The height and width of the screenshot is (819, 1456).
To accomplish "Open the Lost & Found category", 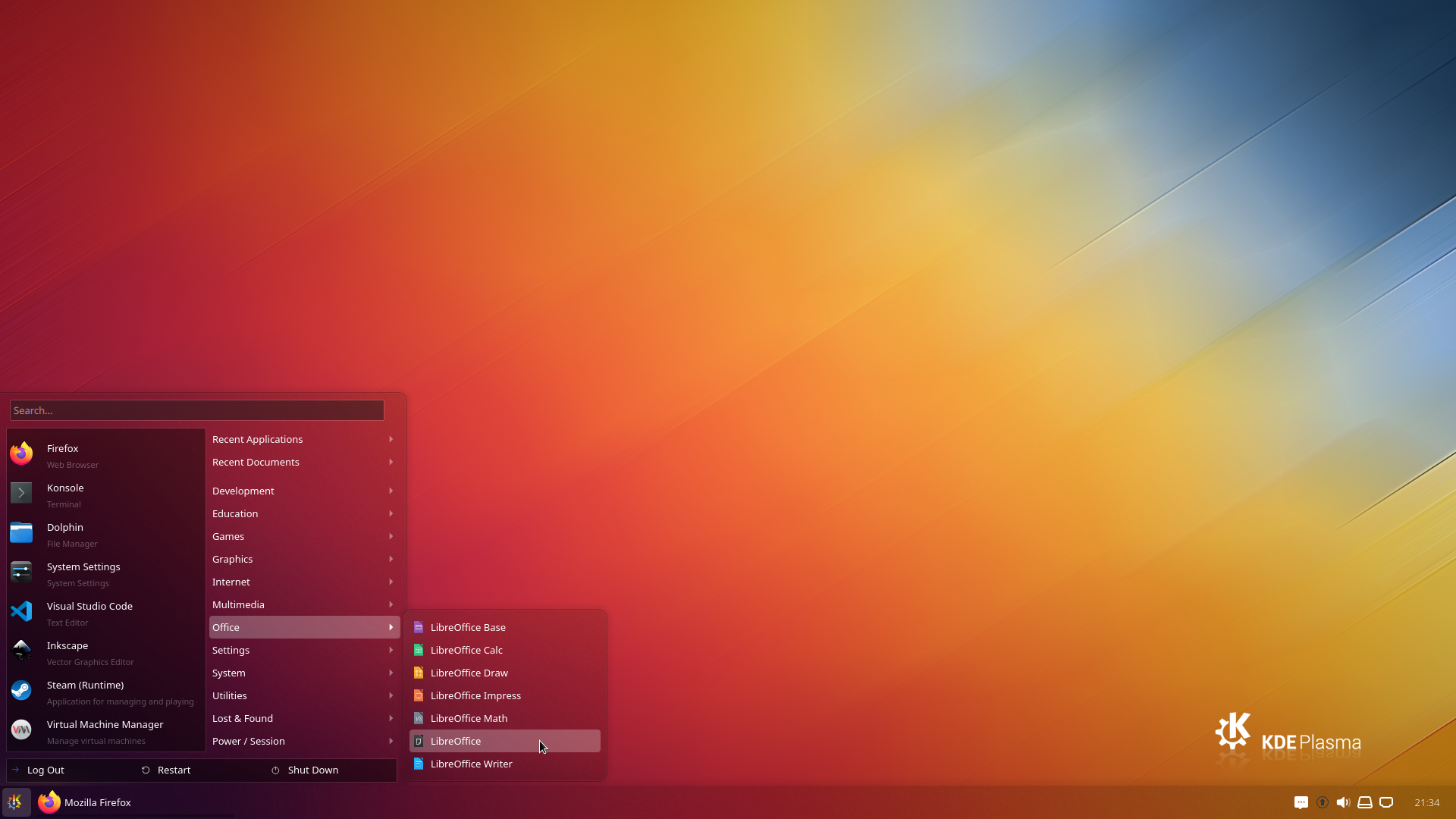I will click(x=303, y=718).
